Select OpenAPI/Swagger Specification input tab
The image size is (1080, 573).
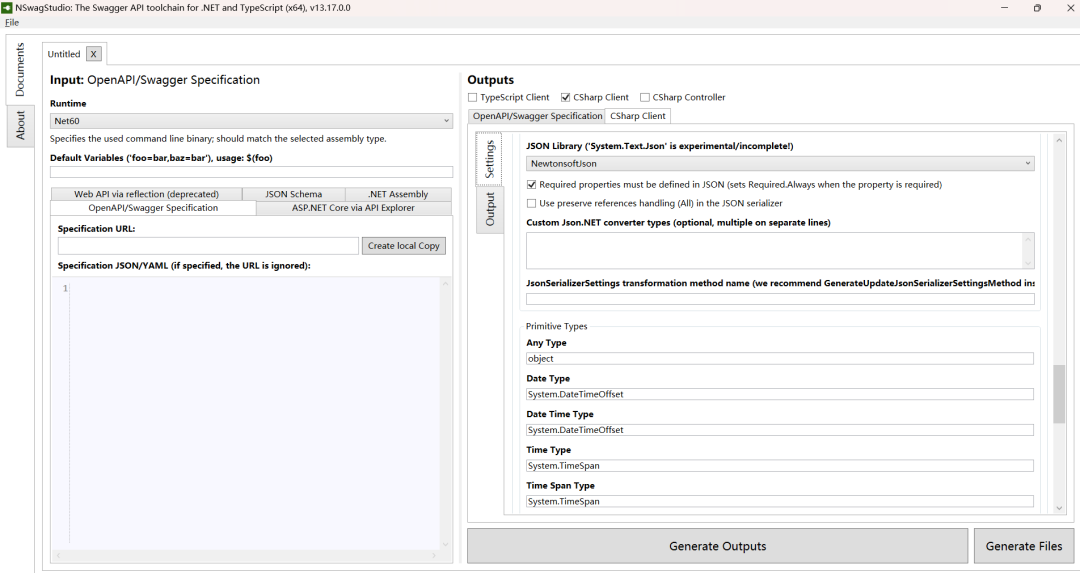point(153,208)
